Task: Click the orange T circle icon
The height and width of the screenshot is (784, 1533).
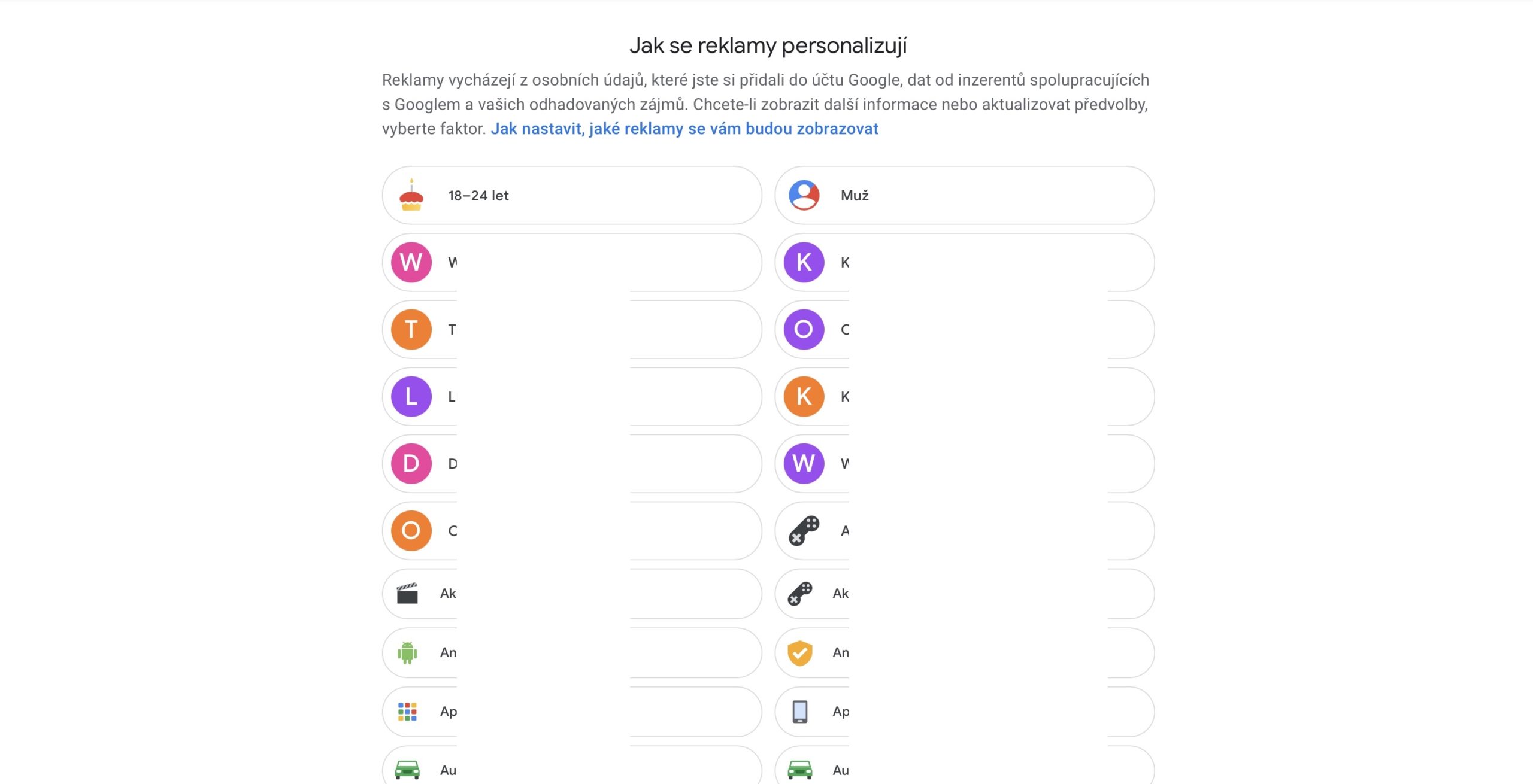Action: (411, 330)
